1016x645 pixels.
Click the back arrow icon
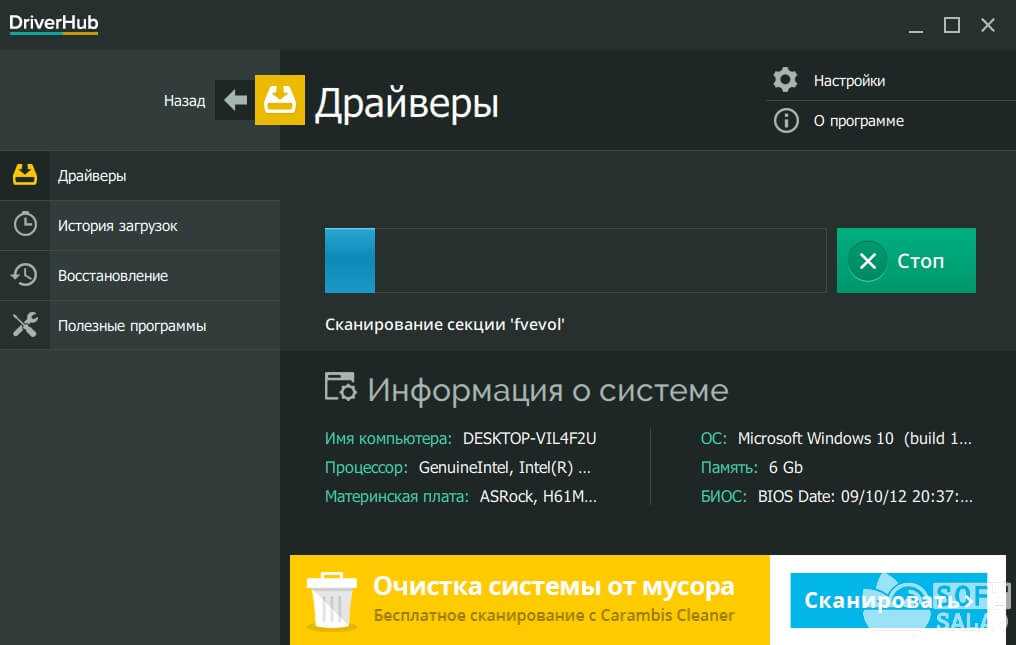click(236, 101)
